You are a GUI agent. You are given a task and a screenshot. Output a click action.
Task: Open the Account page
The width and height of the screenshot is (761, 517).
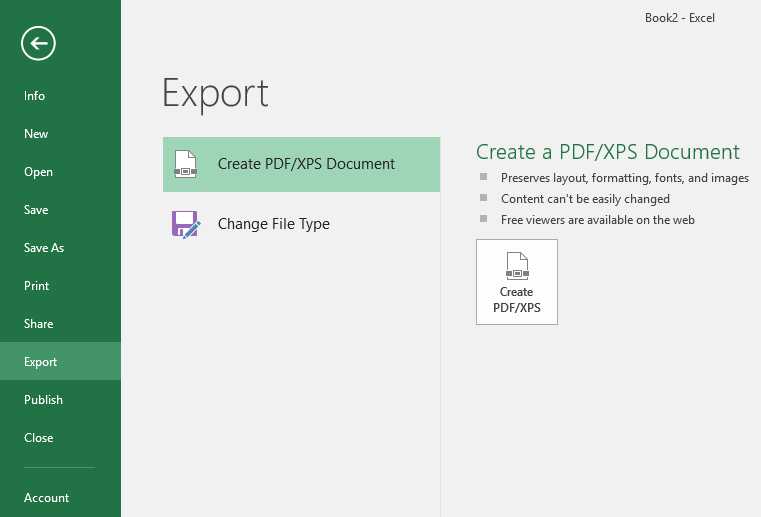click(x=60, y=498)
